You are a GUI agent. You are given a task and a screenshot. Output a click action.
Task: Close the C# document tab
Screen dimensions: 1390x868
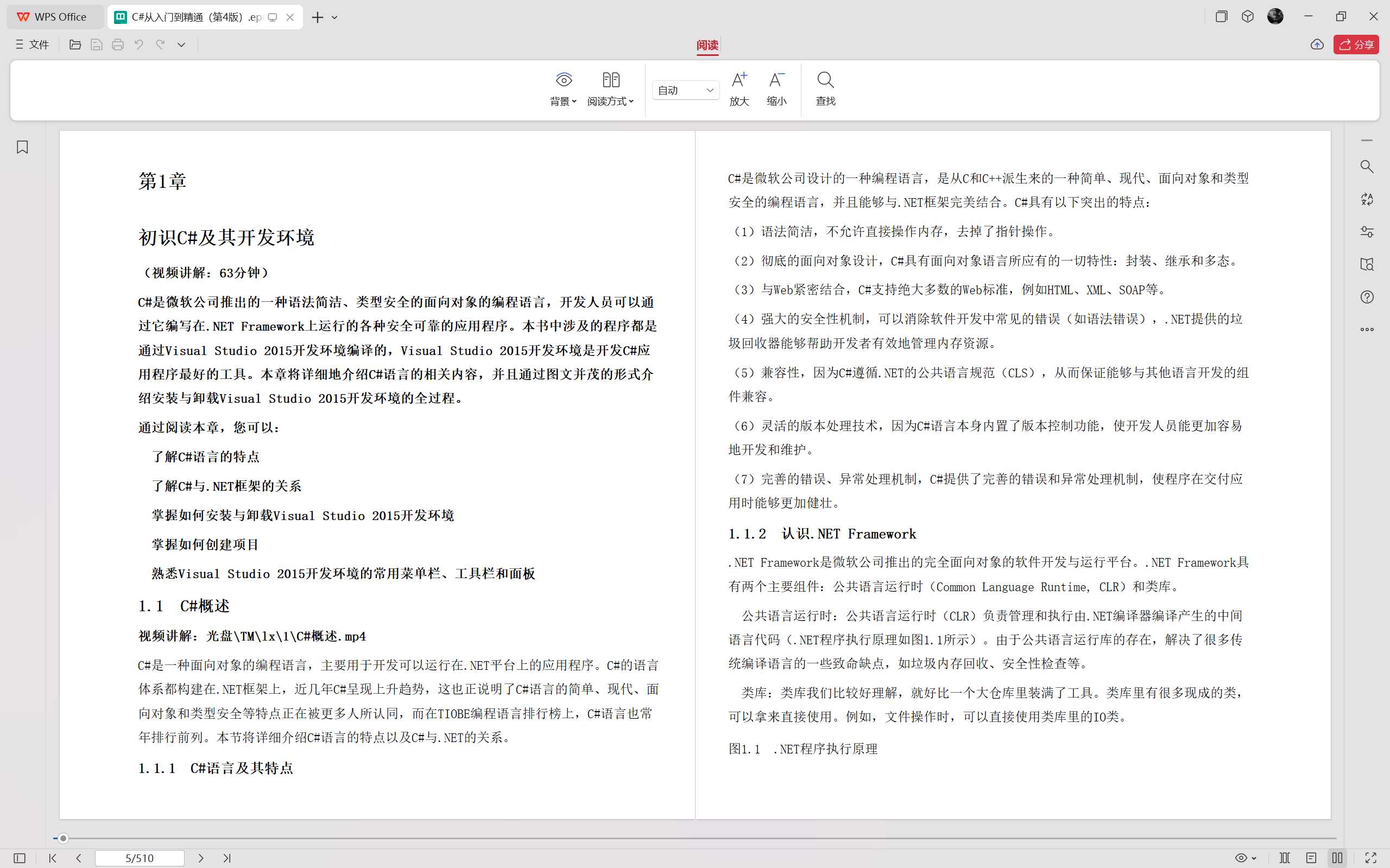click(290, 17)
